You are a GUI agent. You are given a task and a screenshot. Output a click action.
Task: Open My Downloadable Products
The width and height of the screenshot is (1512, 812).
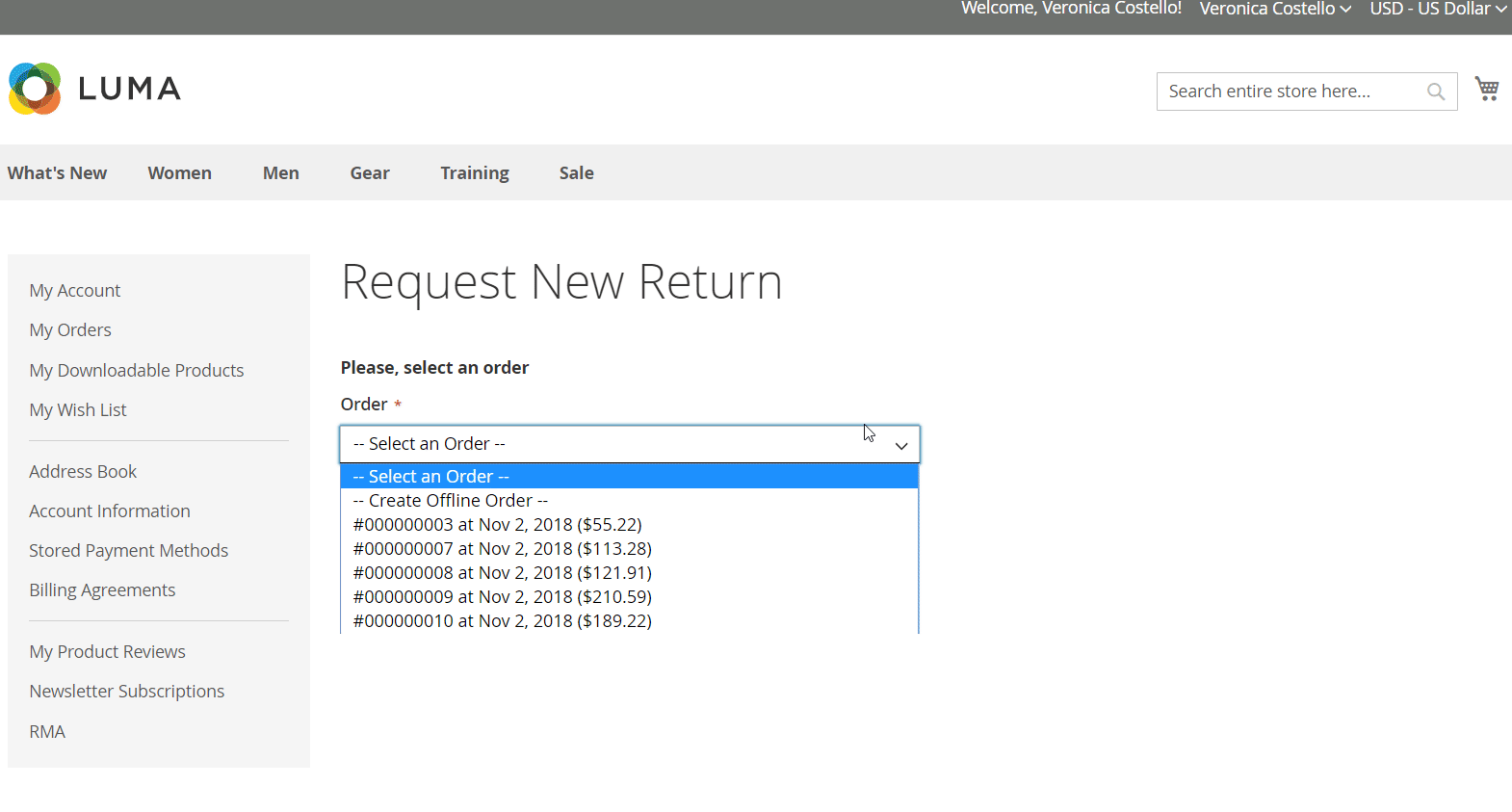[137, 371]
